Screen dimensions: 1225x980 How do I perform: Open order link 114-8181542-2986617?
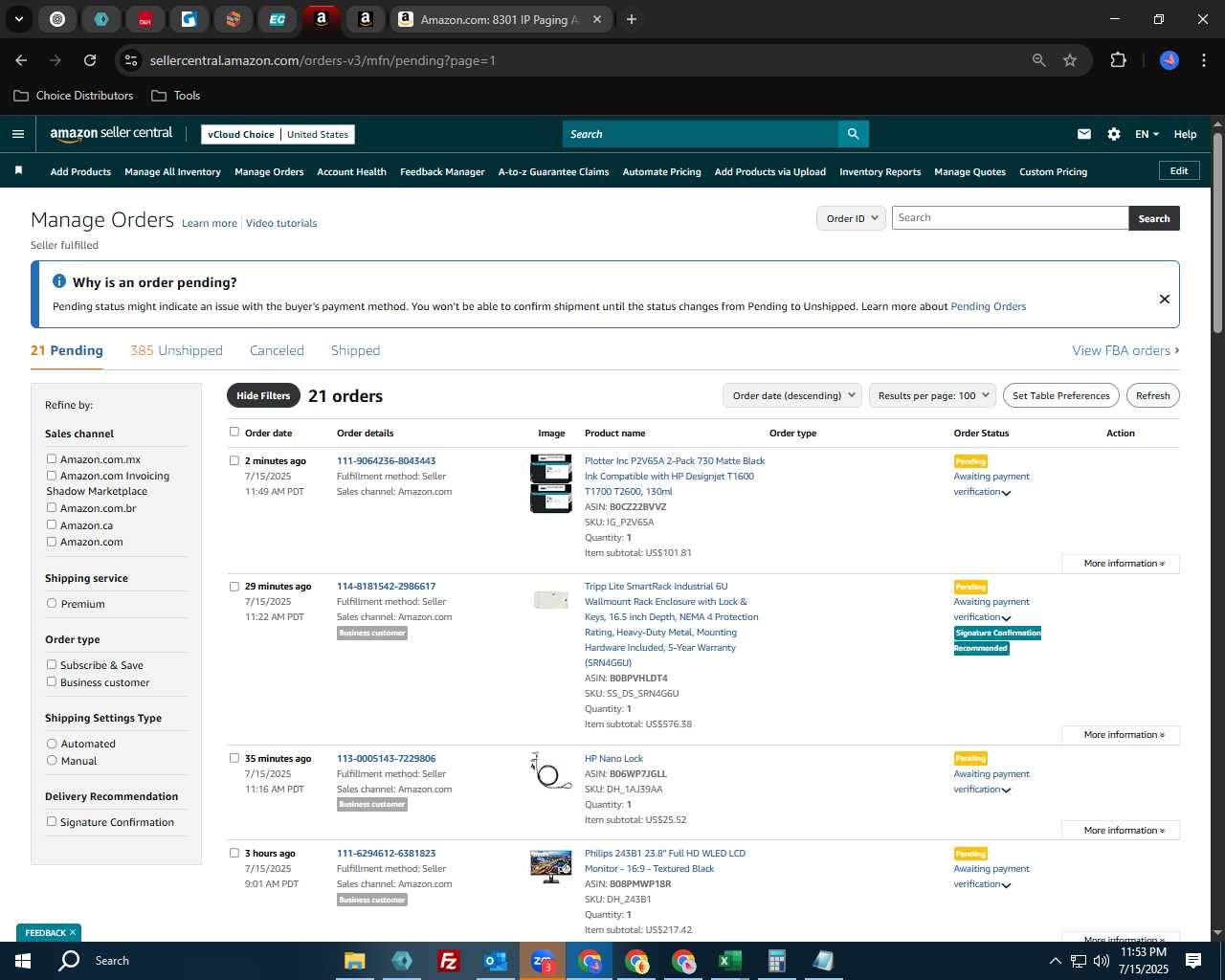coord(386,586)
